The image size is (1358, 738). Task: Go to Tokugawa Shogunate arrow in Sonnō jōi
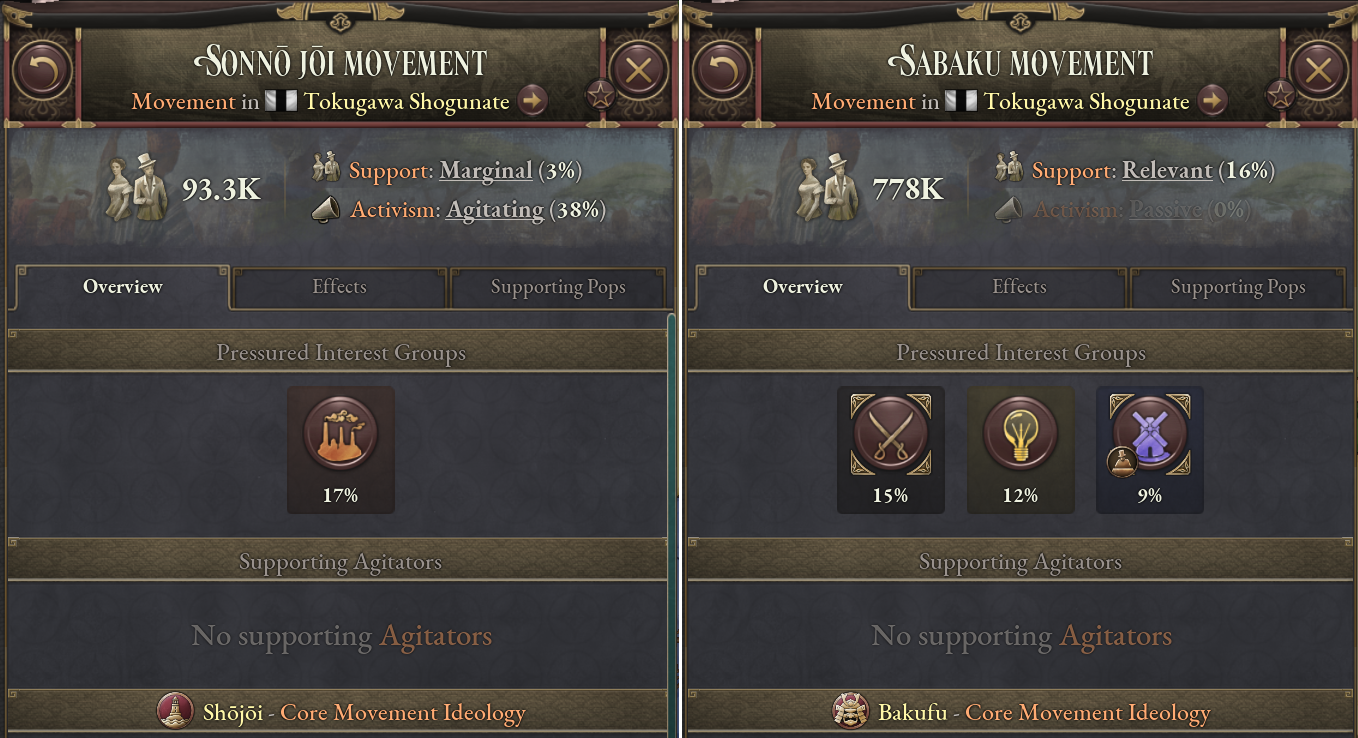532,101
